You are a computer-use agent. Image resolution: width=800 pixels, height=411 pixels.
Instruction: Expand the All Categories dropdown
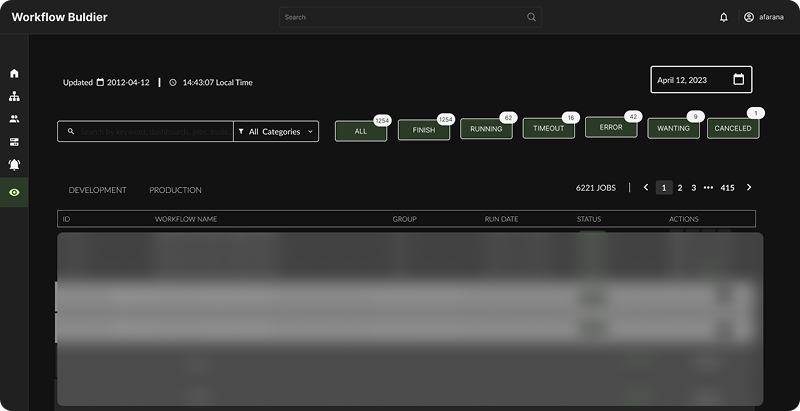[276, 132]
